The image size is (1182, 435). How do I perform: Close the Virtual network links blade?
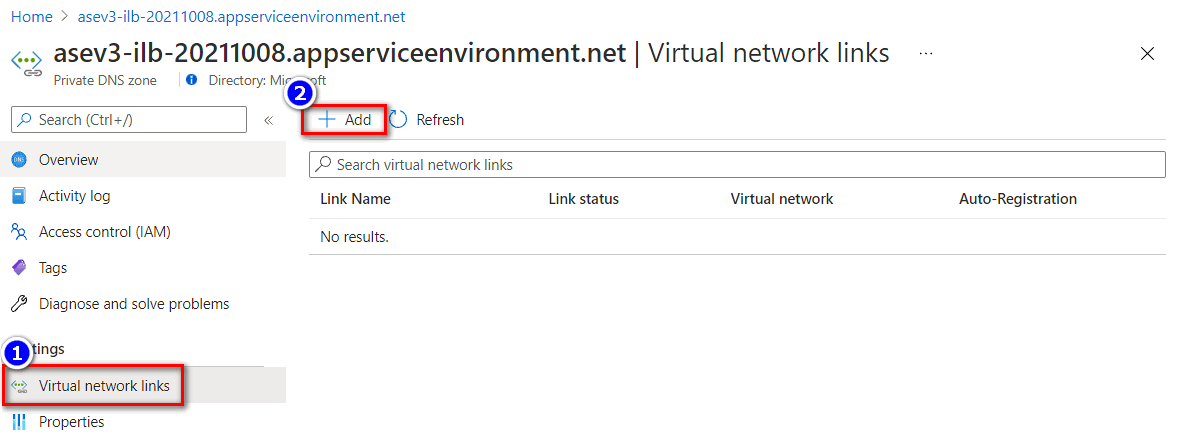point(1147,54)
